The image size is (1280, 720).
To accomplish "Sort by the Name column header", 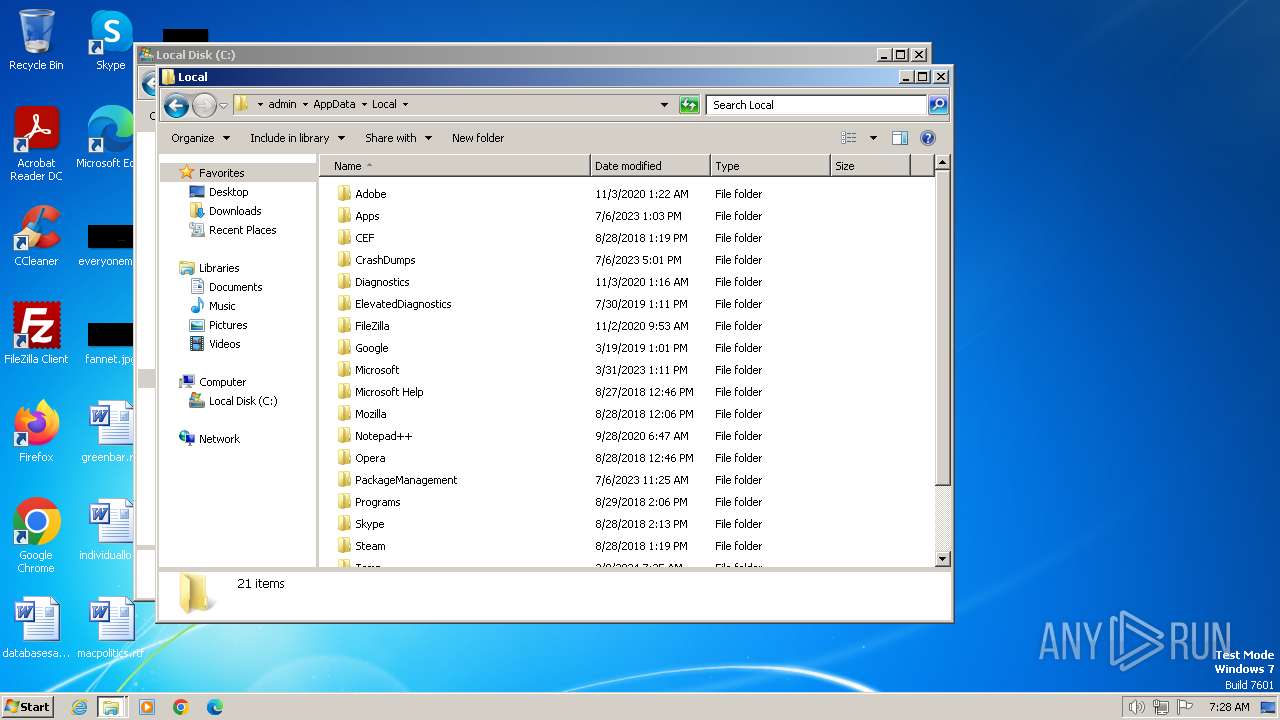I will (x=455, y=166).
